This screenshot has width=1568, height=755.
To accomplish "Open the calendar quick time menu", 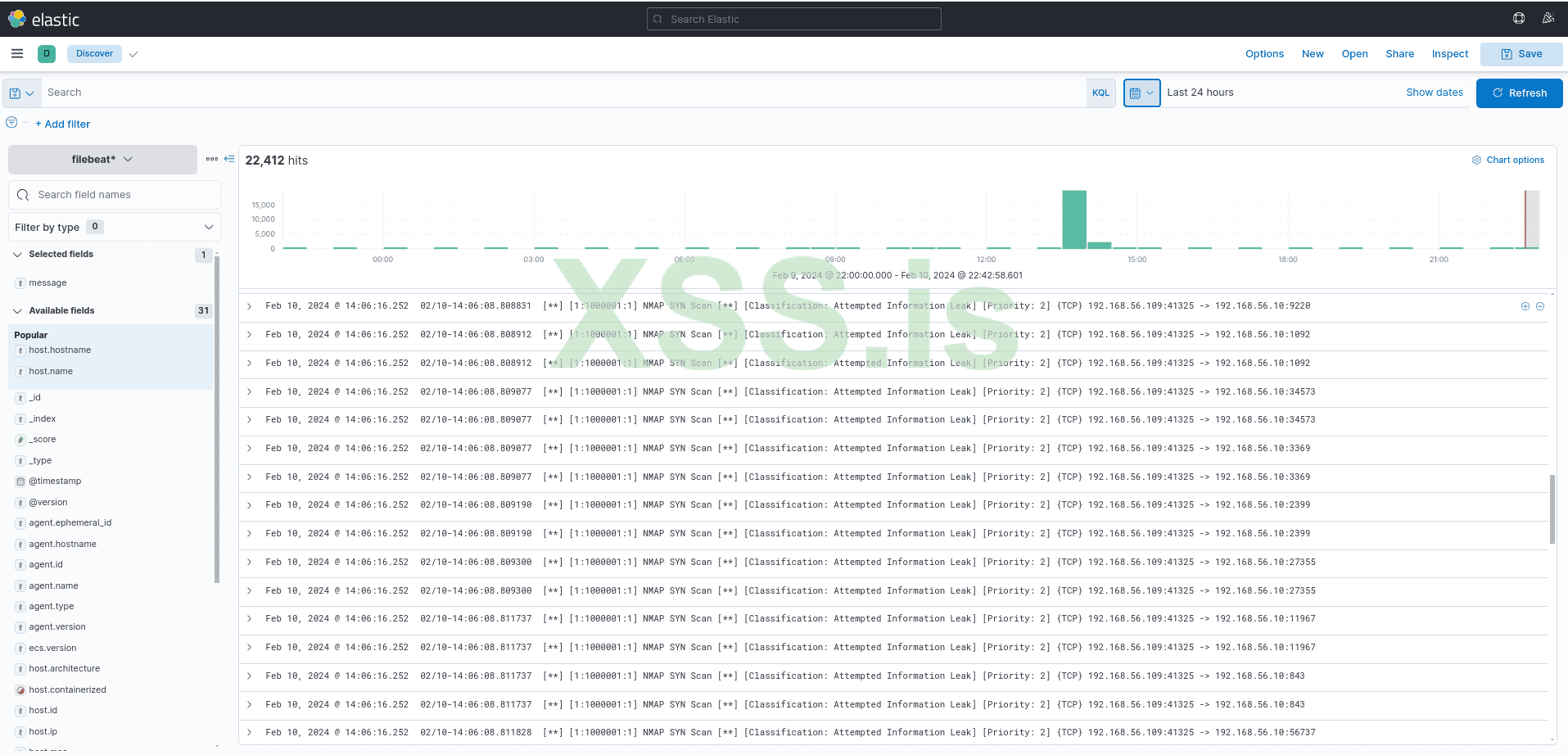I will tap(1141, 93).
